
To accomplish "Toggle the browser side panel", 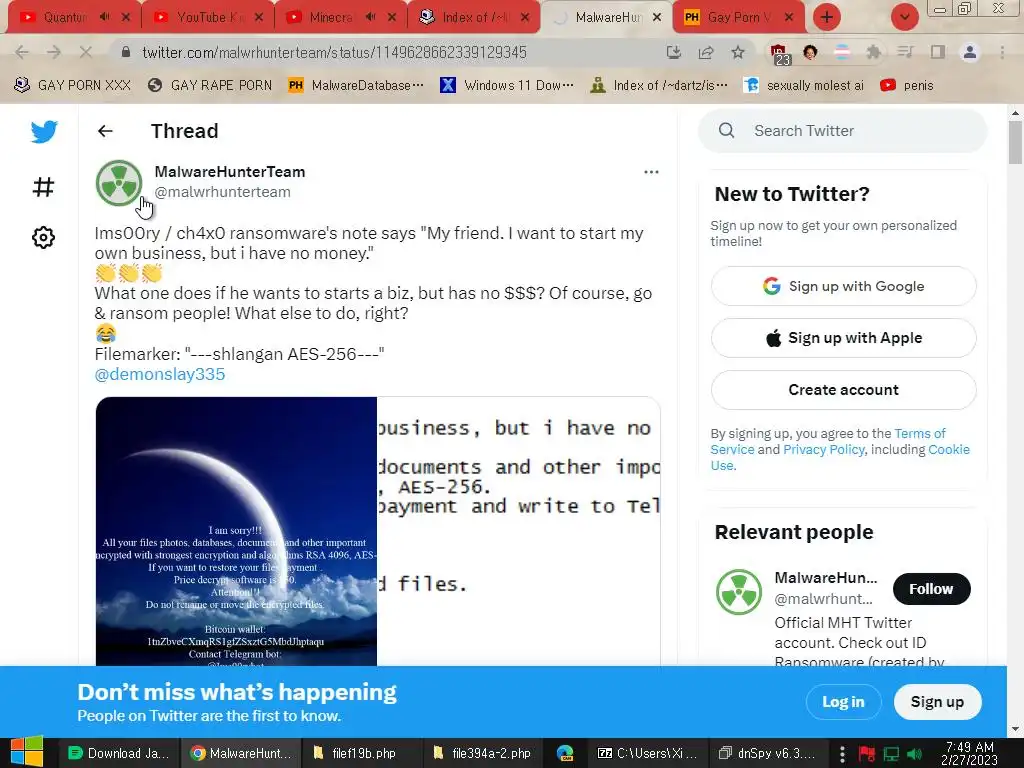I will click(x=938, y=52).
